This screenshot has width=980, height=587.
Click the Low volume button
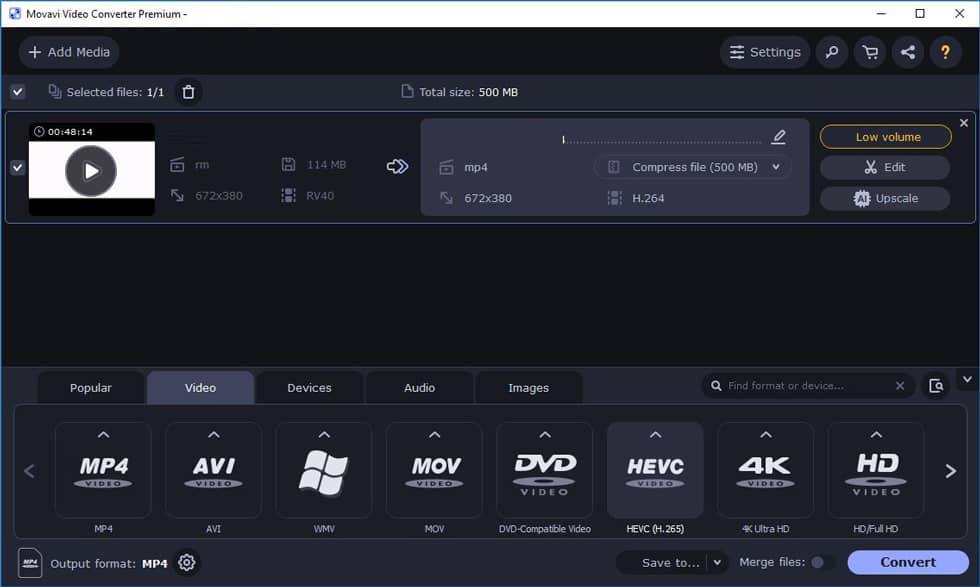click(886, 137)
